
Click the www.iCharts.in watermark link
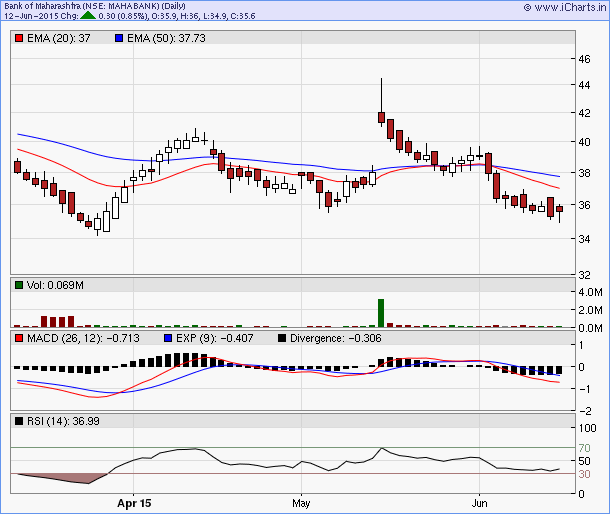[565, 7]
